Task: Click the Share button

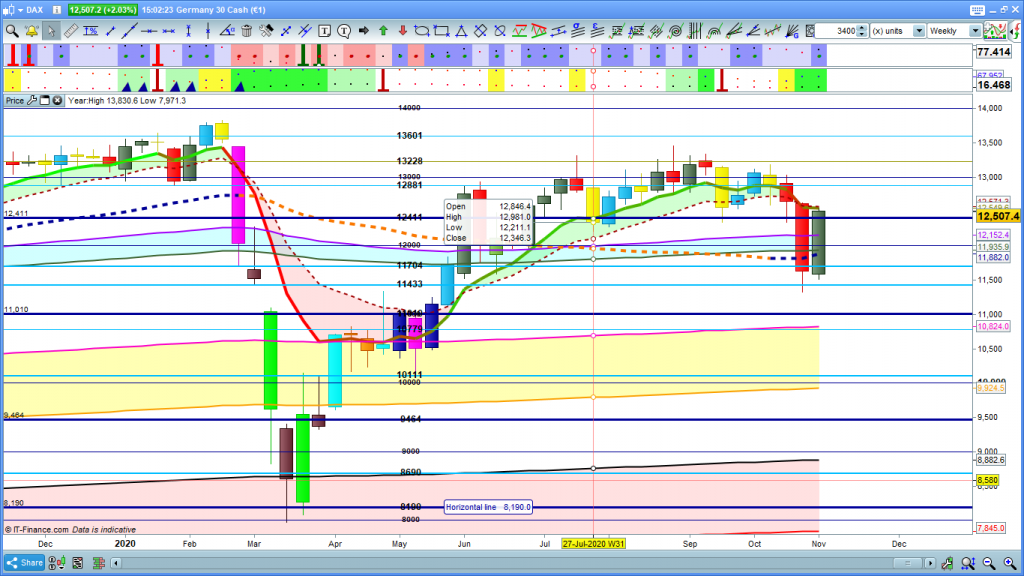Action: pyautogui.click(x=25, y=563)
